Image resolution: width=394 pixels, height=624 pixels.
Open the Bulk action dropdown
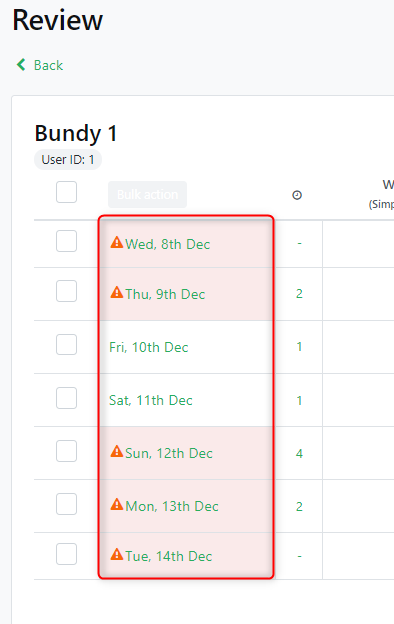click(147, 195)
